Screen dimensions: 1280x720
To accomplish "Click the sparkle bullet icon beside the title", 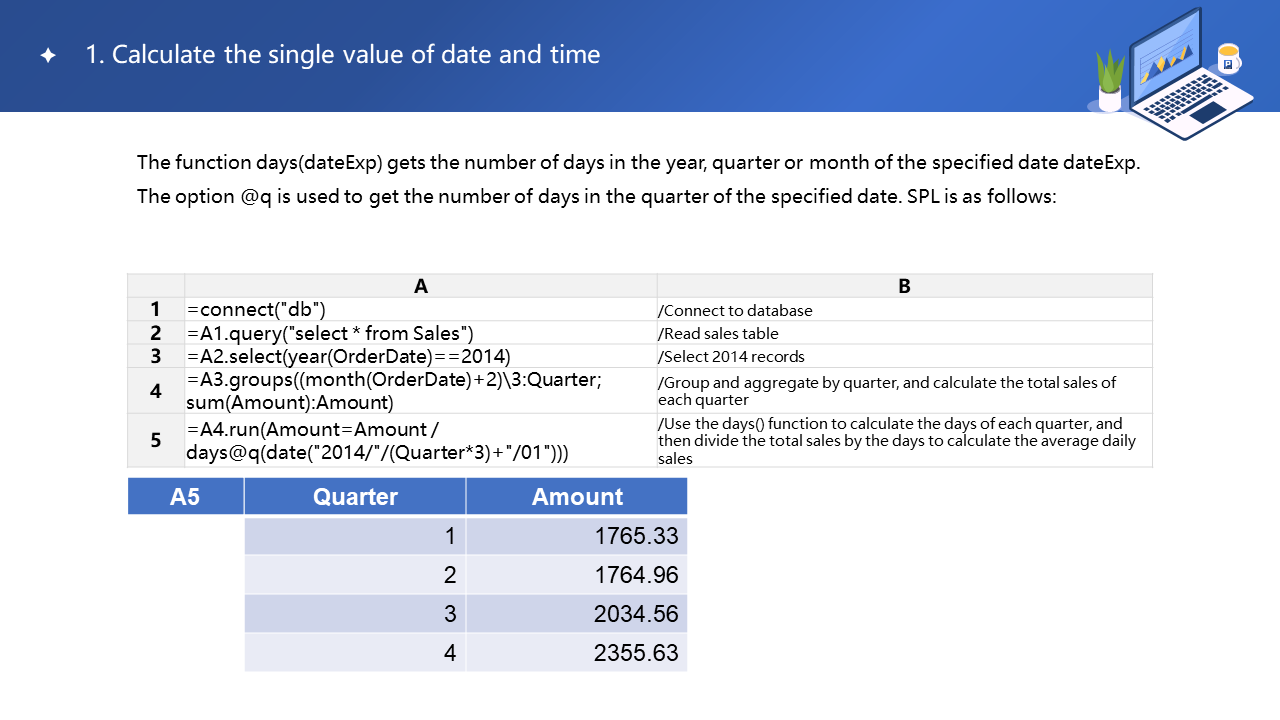I will point(48,56).
